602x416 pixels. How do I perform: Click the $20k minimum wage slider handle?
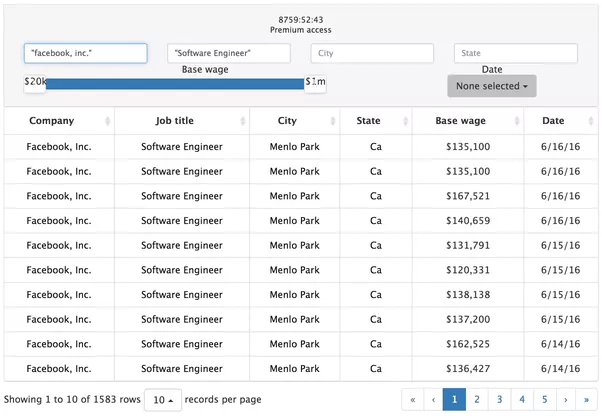[35, 83]
